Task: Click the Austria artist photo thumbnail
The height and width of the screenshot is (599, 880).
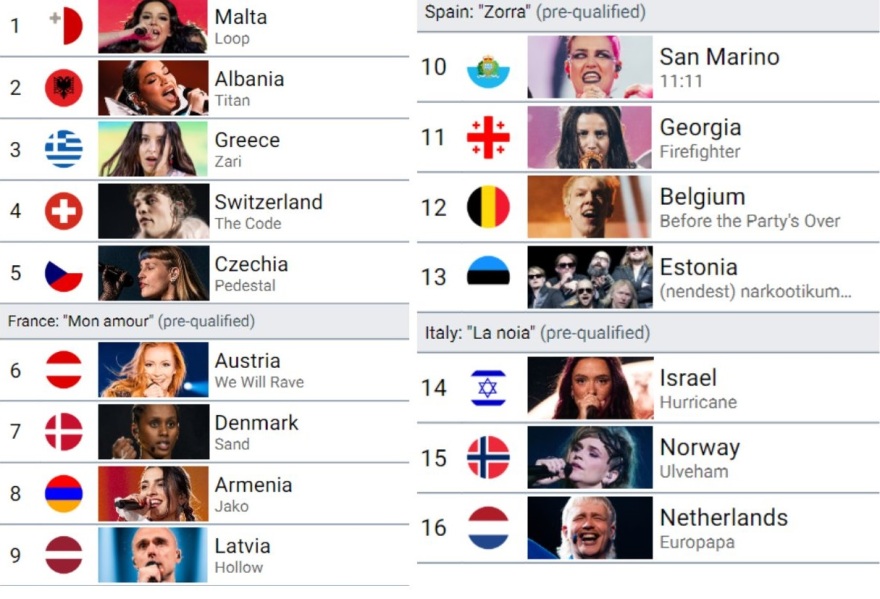Action: (150, 370)
